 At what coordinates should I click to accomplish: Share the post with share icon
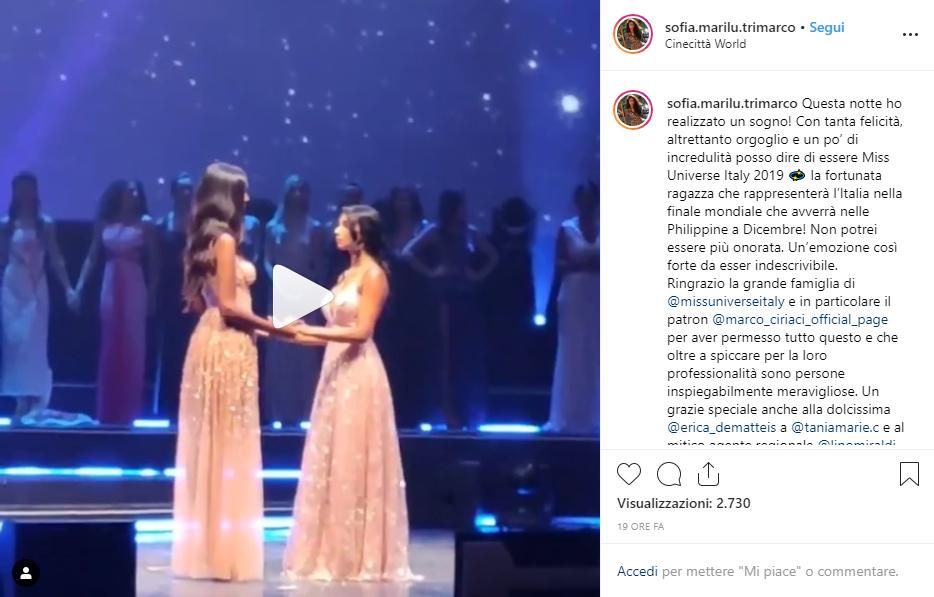pyautogui.click(x=708, y=474)
